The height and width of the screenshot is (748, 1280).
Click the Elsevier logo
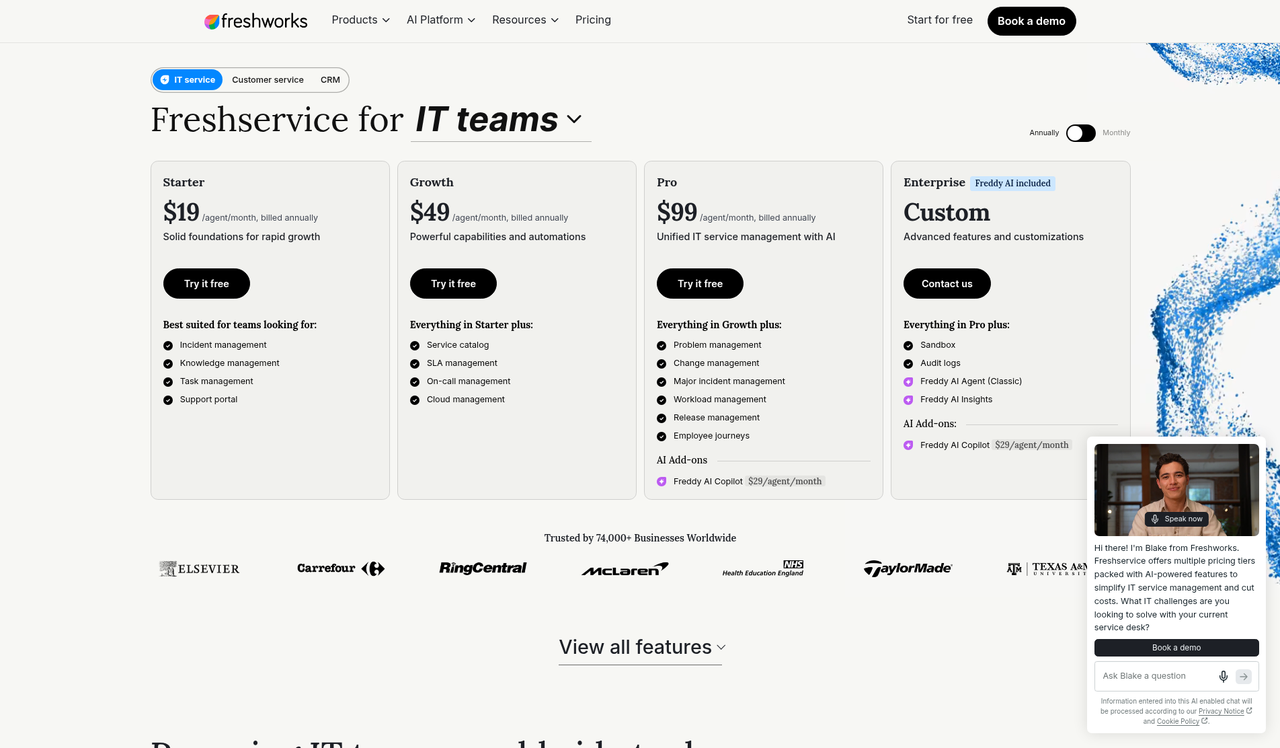pos(200,569)
